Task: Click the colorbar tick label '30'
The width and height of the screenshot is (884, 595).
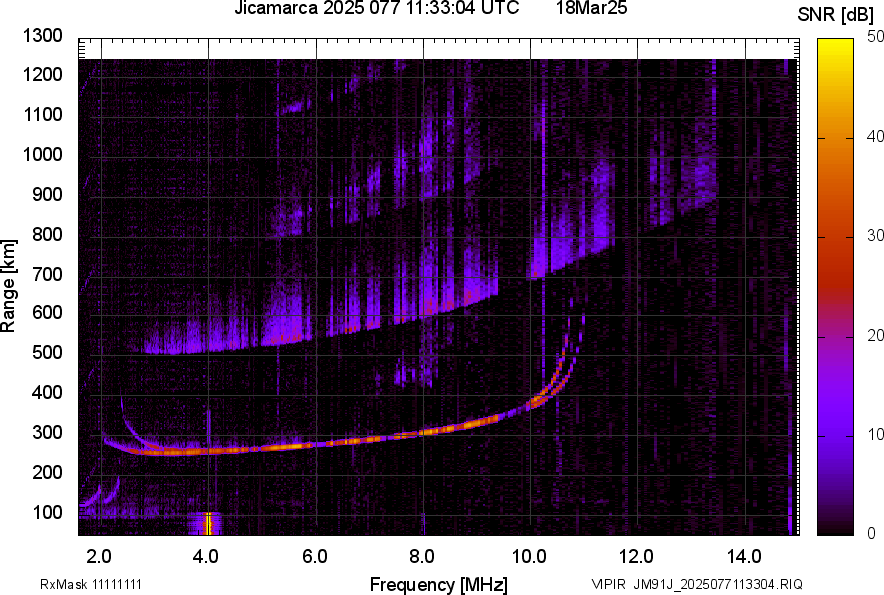Action: point(875,236)
